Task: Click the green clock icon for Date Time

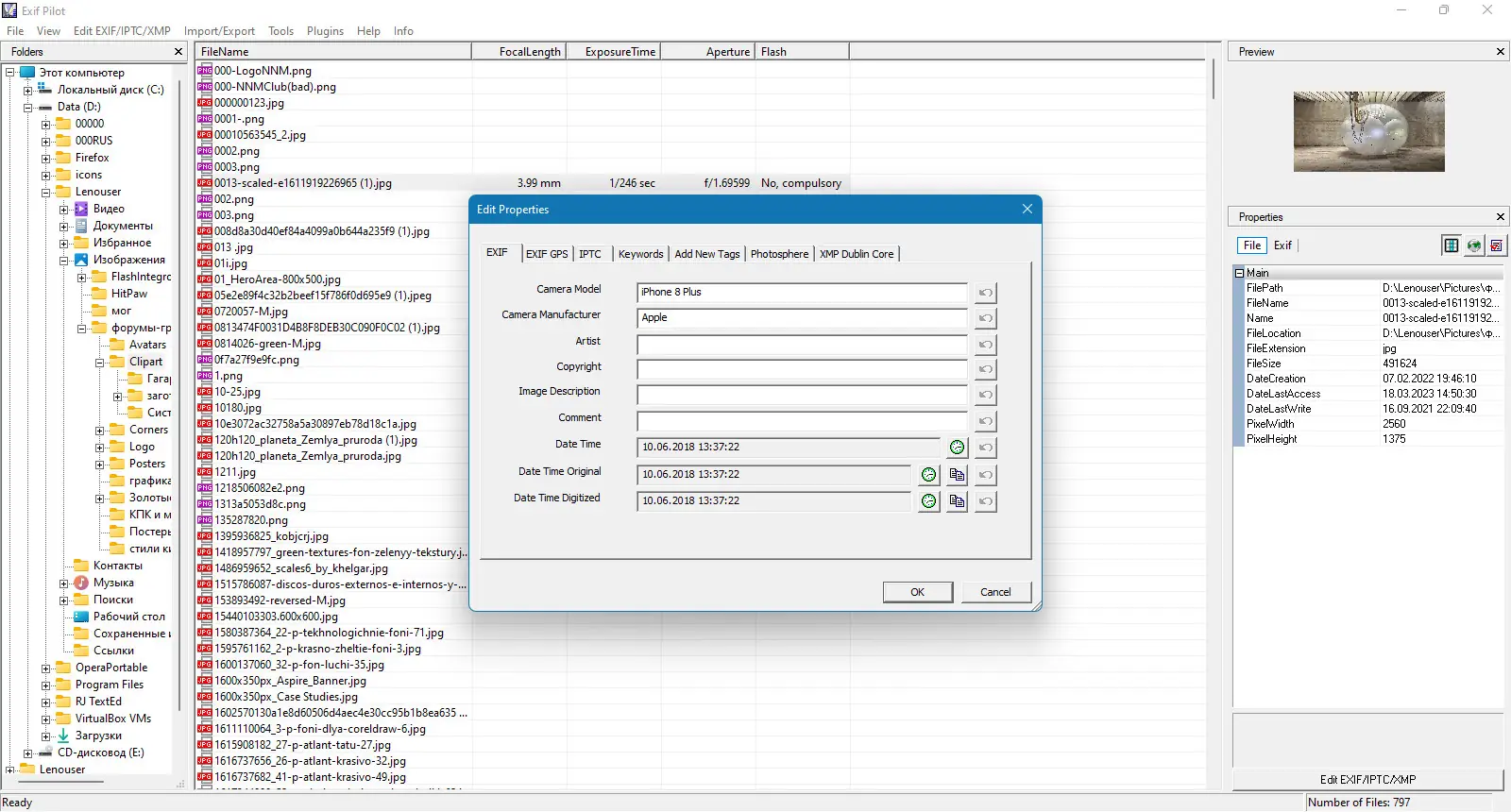Action: point(957,448)
